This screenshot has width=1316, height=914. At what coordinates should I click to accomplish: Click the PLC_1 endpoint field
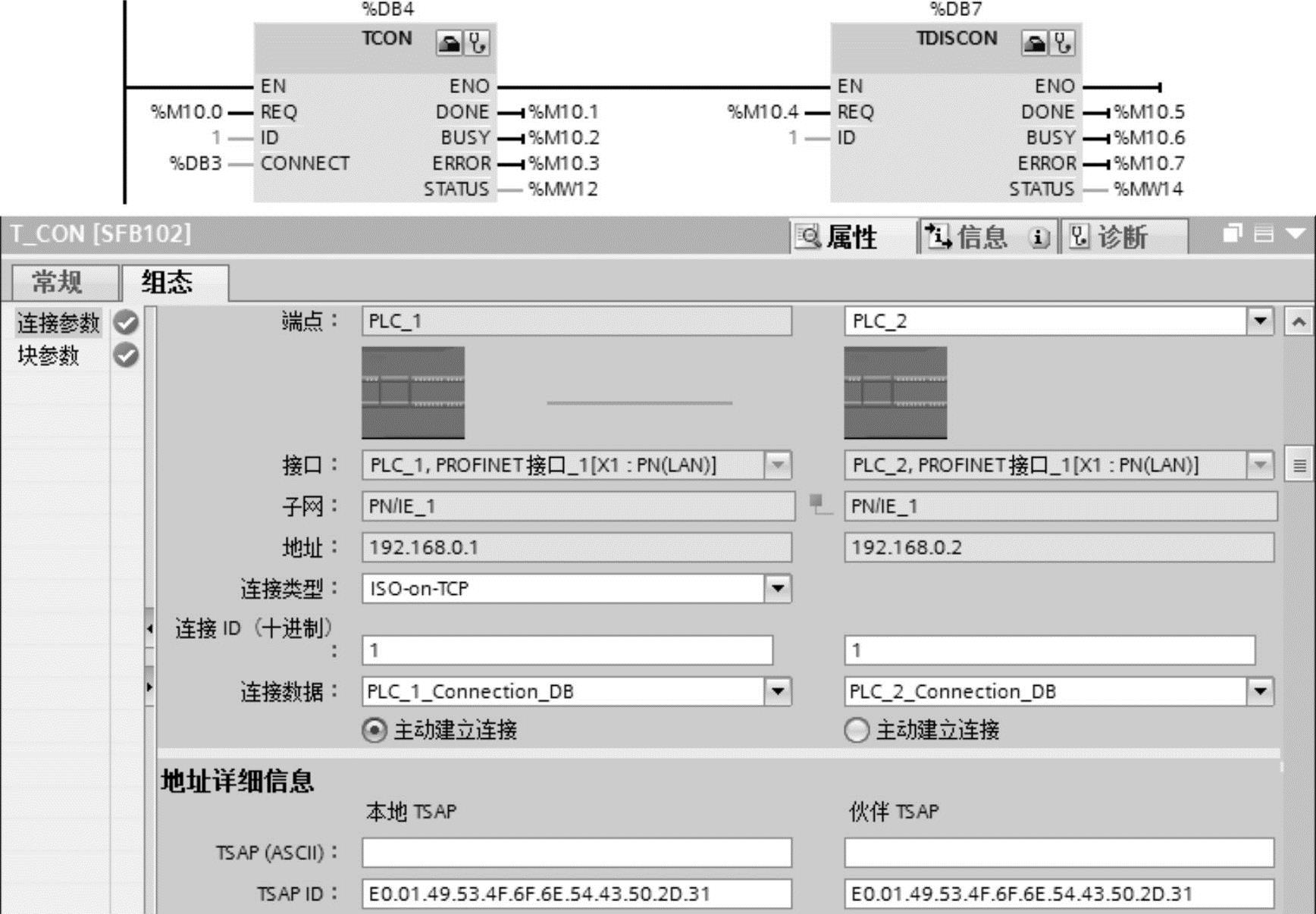pos(577,321)
